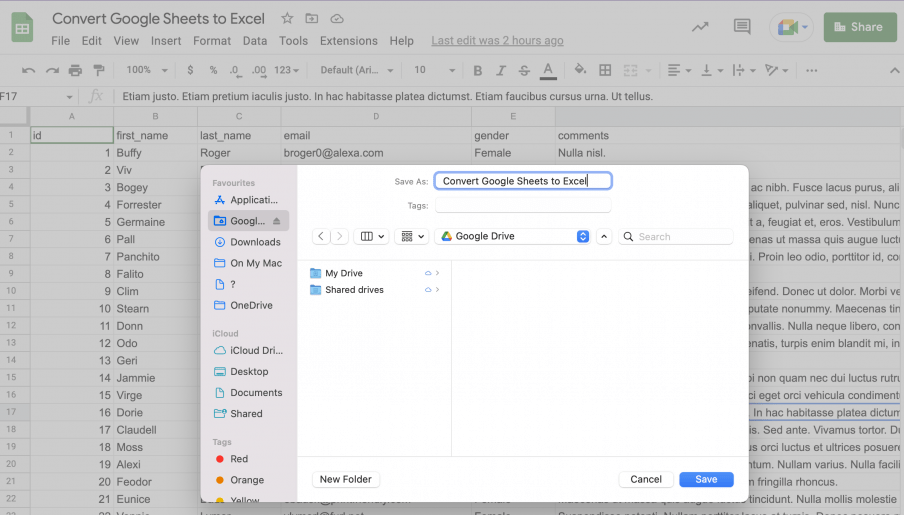Open the Borders tool
The width and height of the screenshot is (904, 515).
click(605, 70)
